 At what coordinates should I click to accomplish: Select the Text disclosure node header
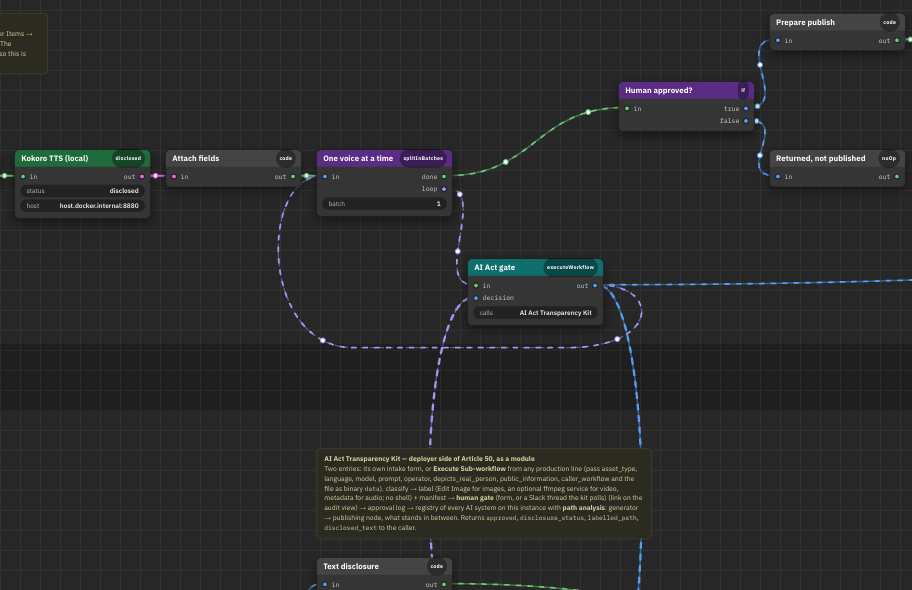(384, 566)
